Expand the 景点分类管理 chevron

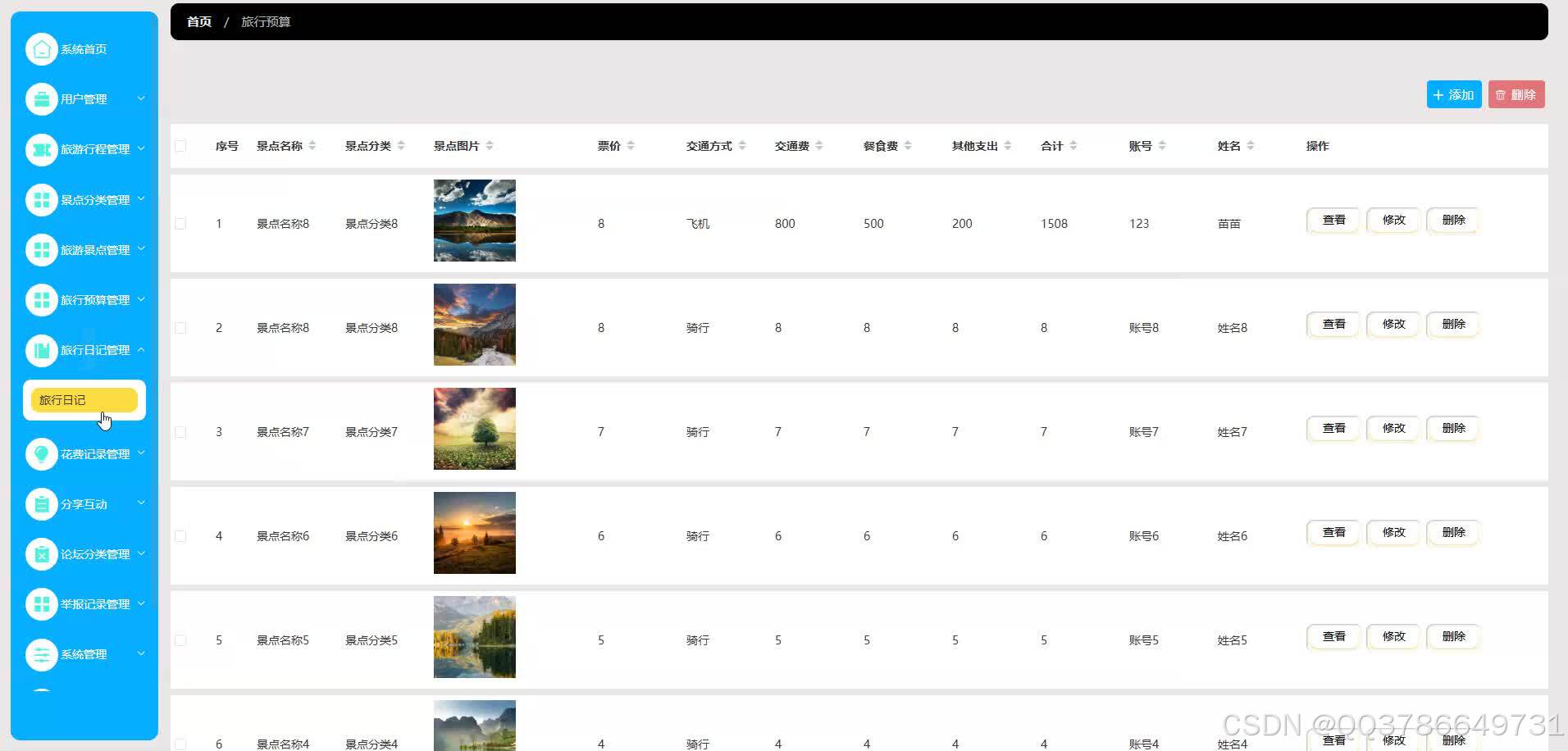pos(141,198)
